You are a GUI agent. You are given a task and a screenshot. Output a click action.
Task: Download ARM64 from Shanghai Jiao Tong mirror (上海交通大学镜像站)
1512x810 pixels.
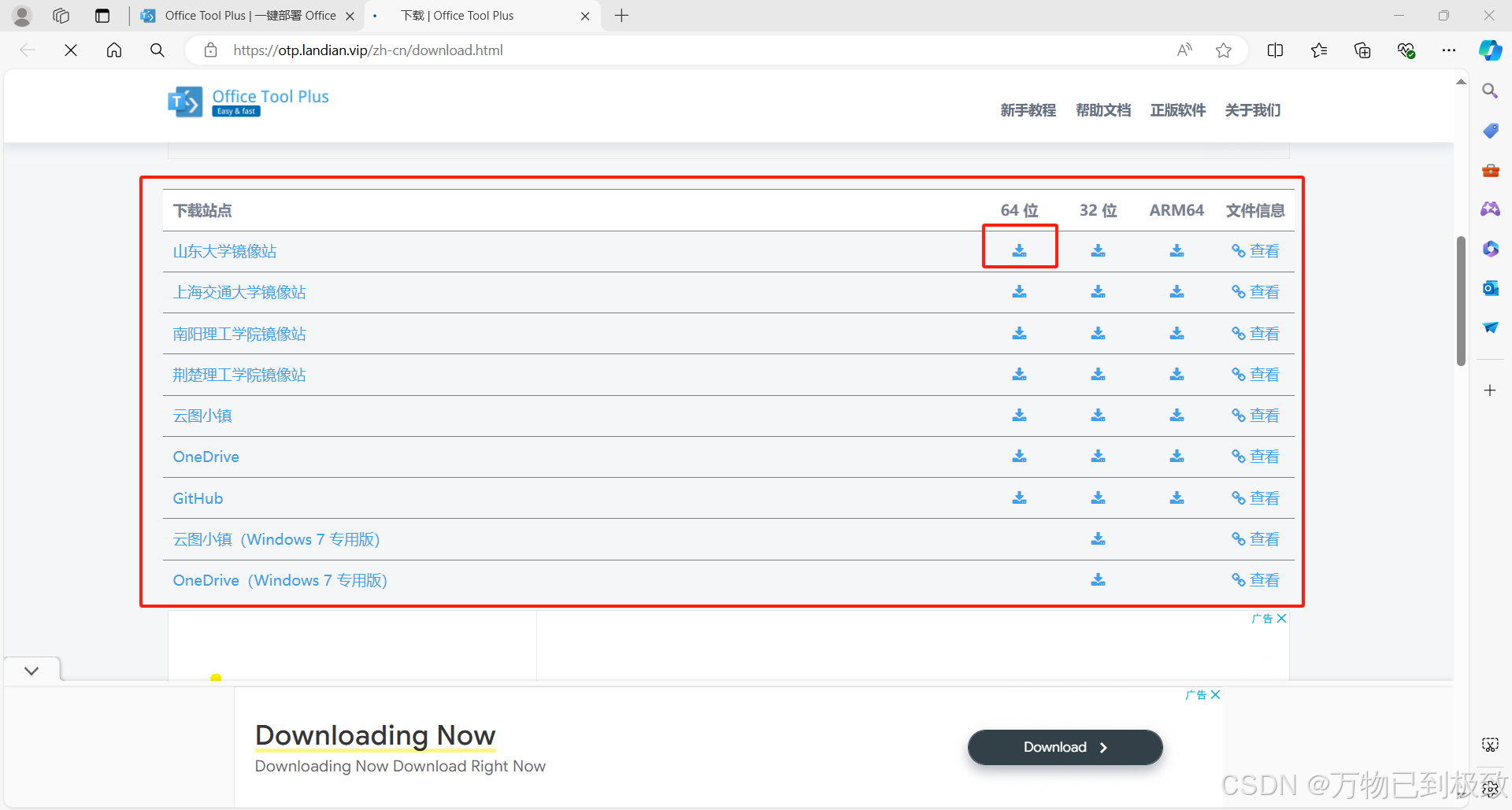coord(1177,291)
